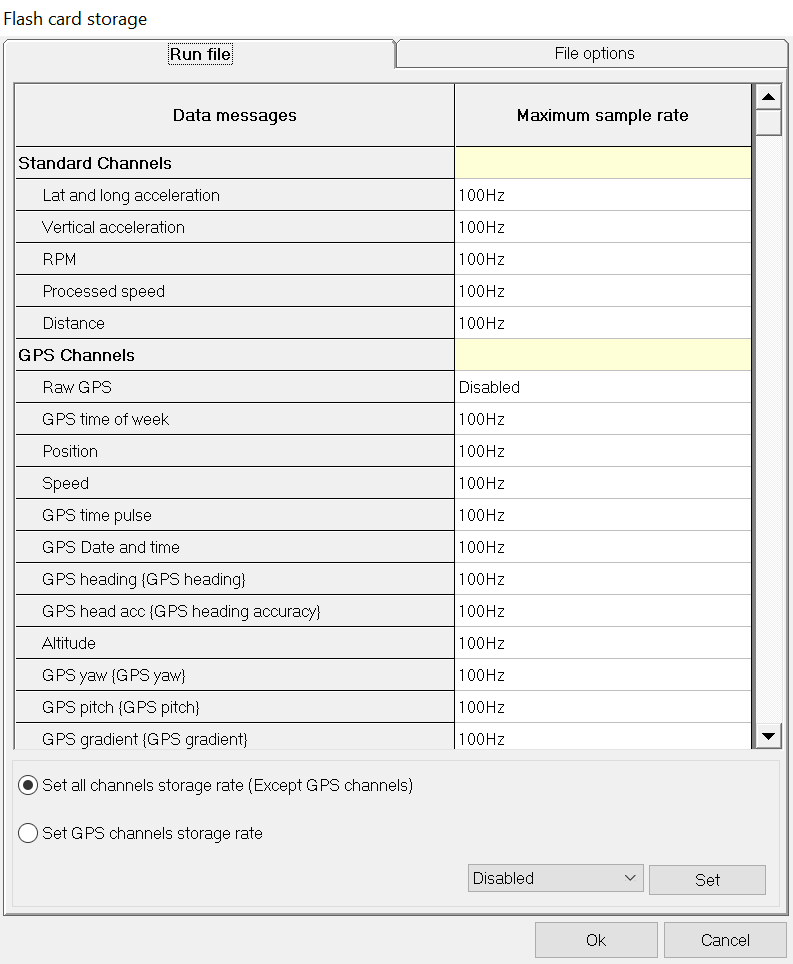Click the Standard Channels group header
This screenshot has width=793, height=964.
pos(95,163)
